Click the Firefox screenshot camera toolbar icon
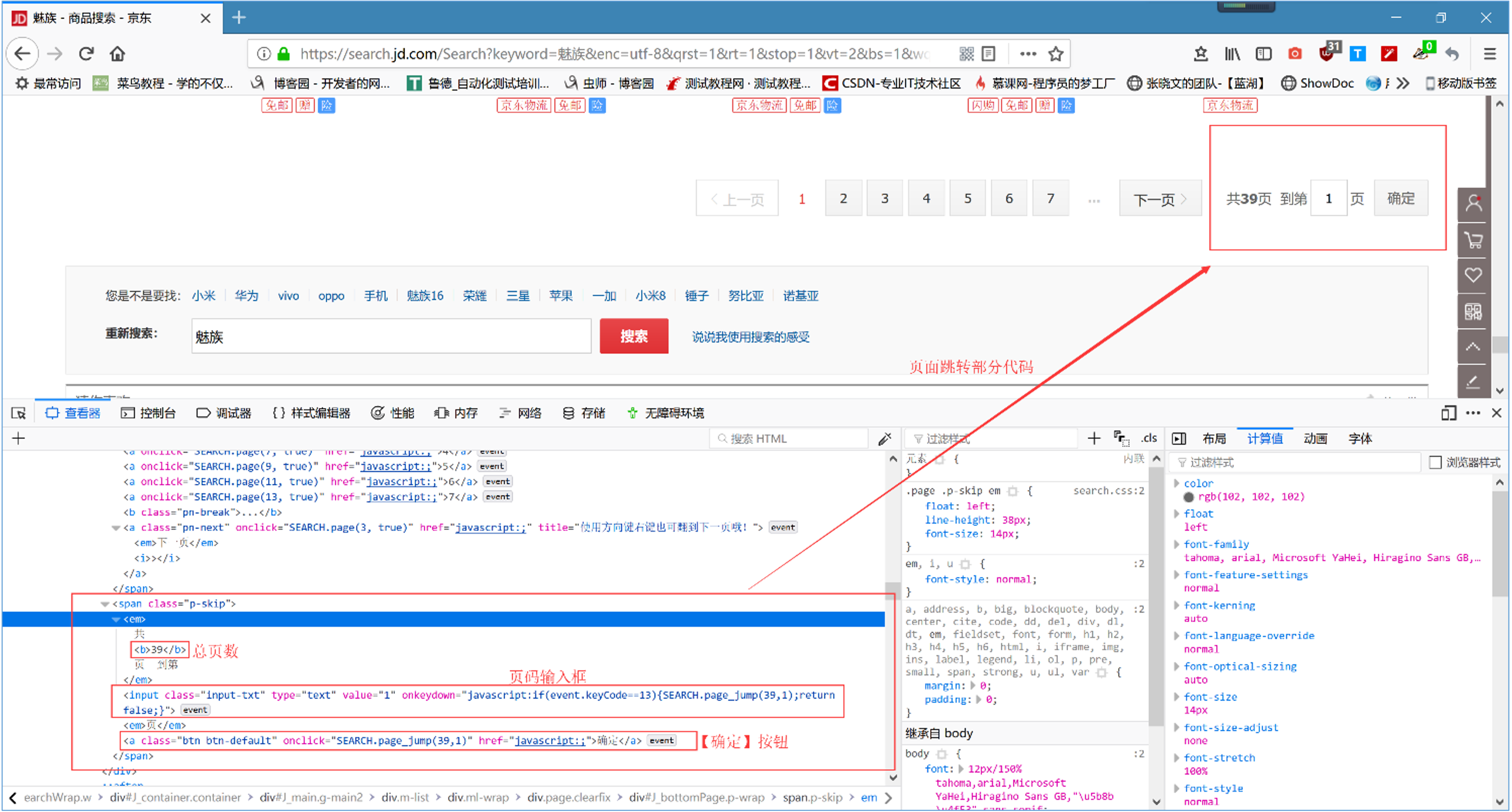Image resolution: width=1512 pixels, height=812 pixels. point(1296,54)
